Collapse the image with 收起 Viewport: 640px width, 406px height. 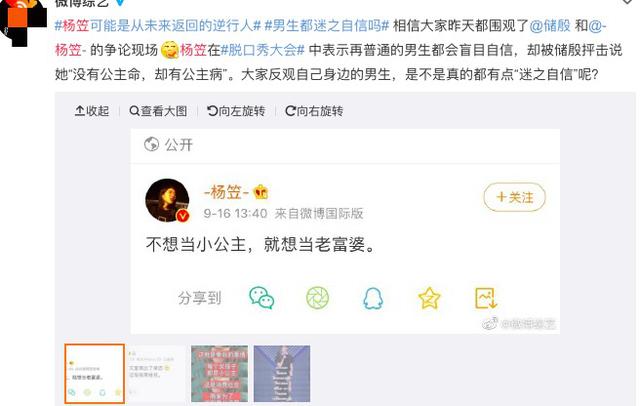pyautogui.click(x=92, y=111)
